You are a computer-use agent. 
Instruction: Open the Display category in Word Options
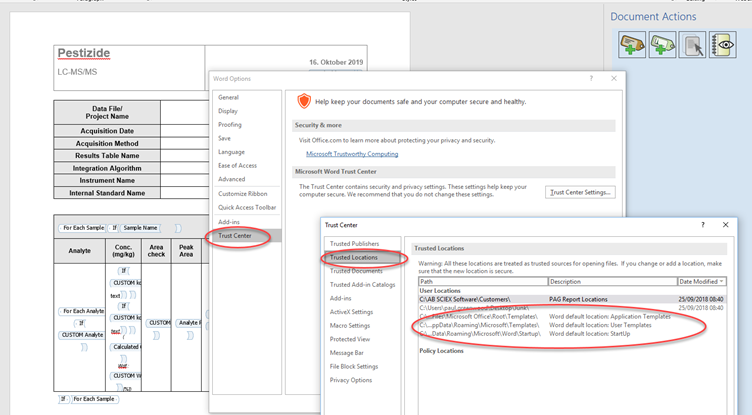tap(228, 111)
